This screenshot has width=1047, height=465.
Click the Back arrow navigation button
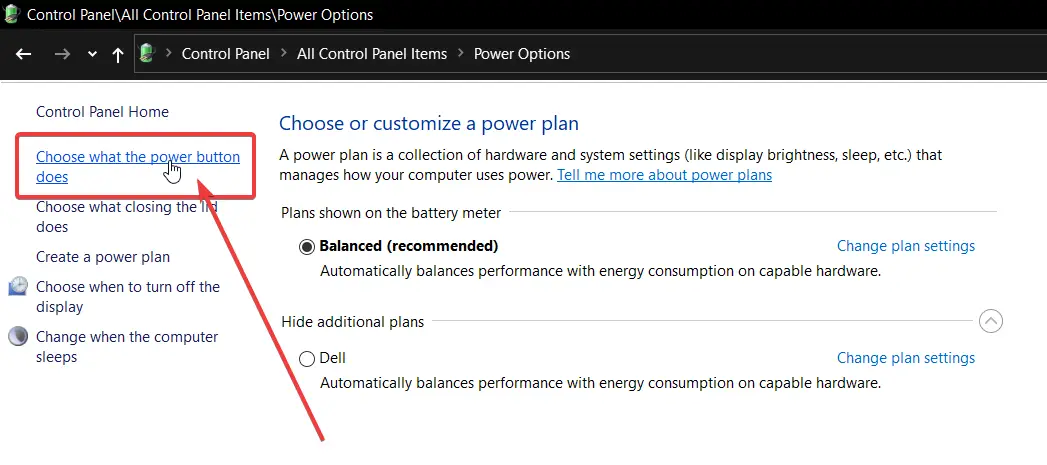pyautogui.click(x=24, y=54)
